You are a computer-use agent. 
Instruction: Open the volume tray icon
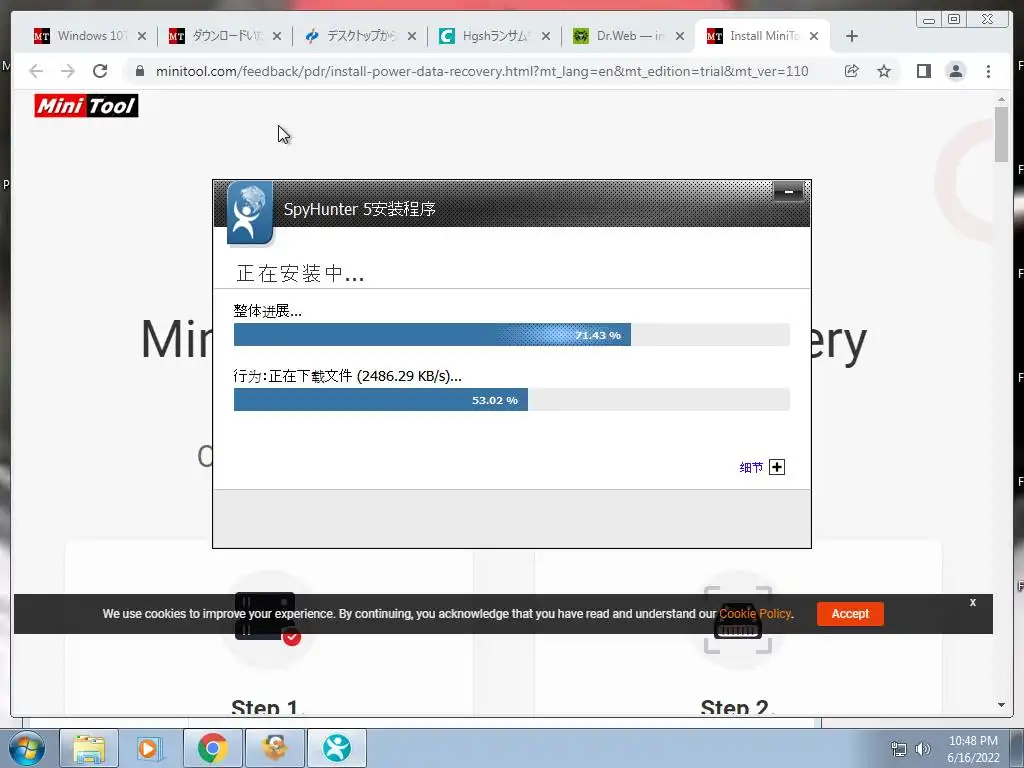pyautogui.click(x=923, y=749)
